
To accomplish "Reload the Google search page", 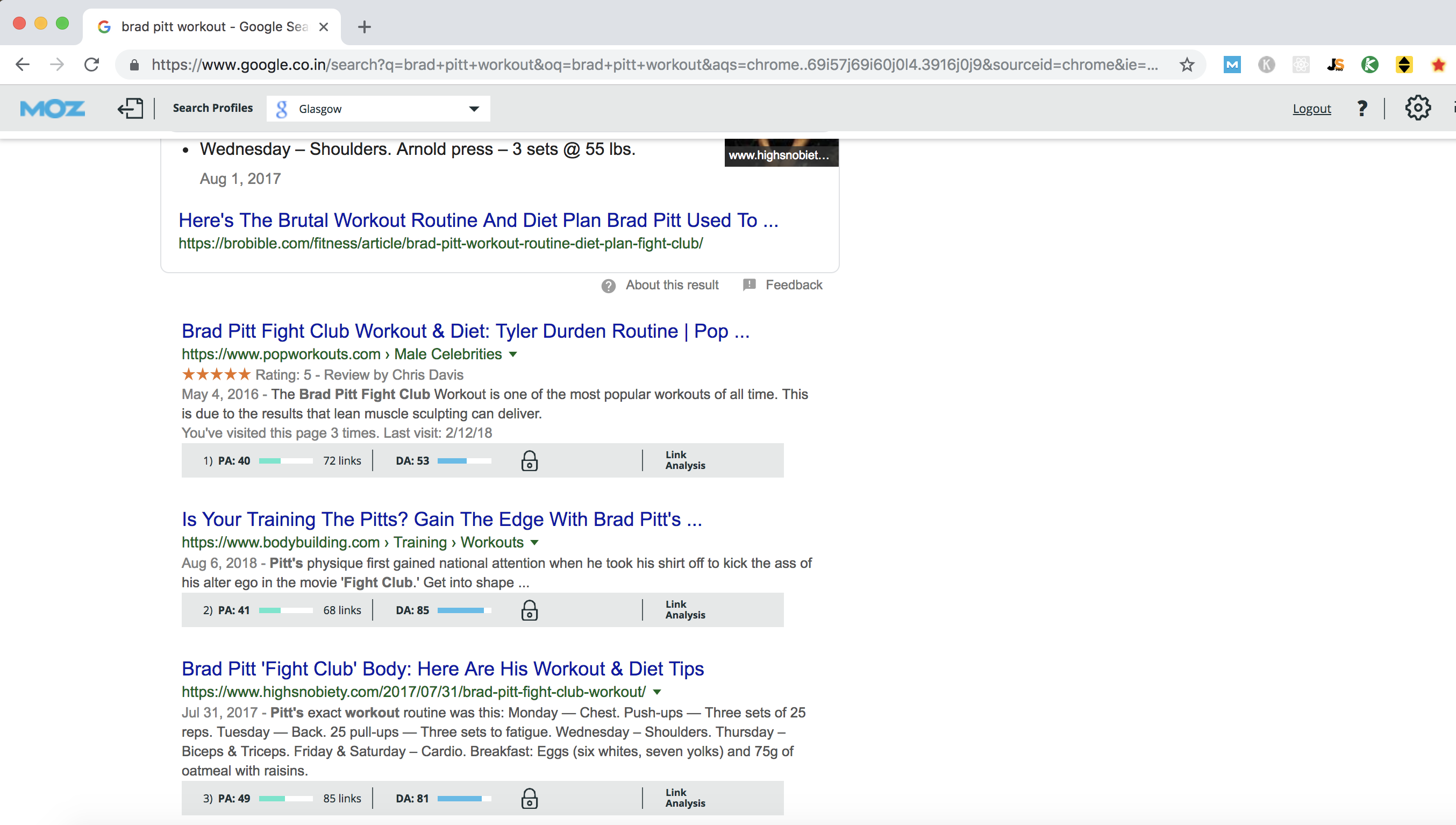I will tap(92, 65).
